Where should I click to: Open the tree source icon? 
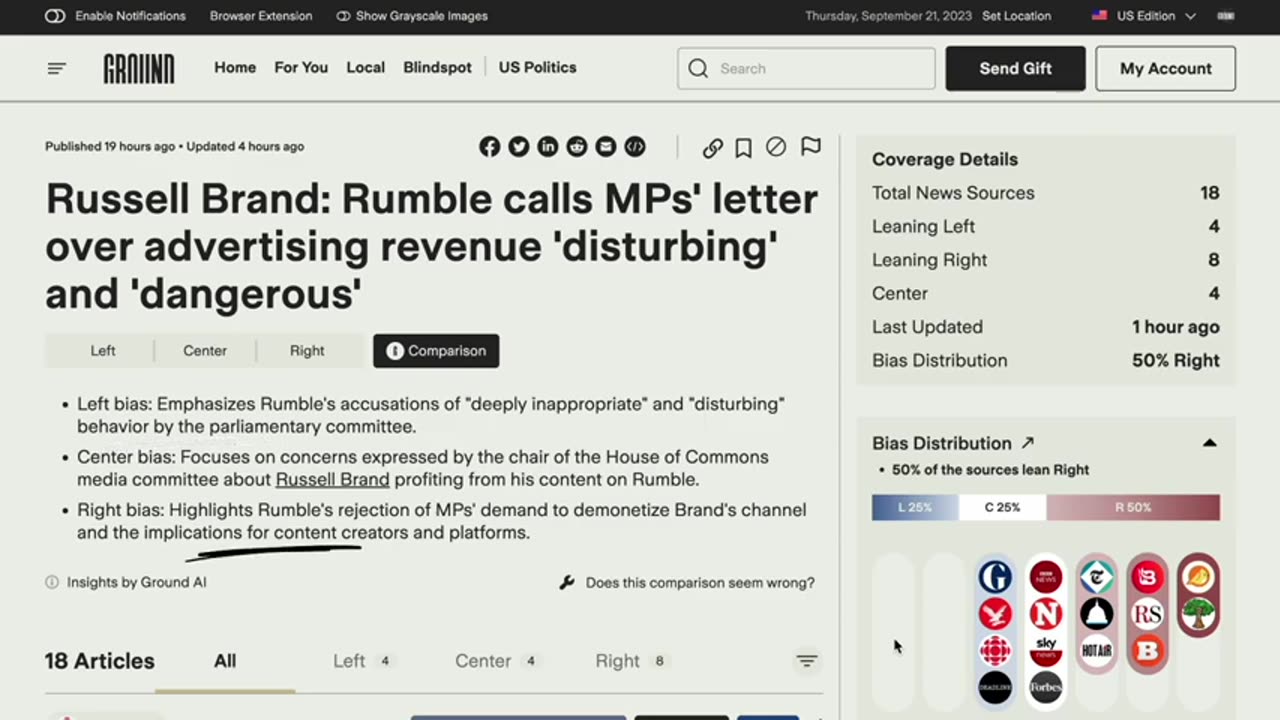1198,614
